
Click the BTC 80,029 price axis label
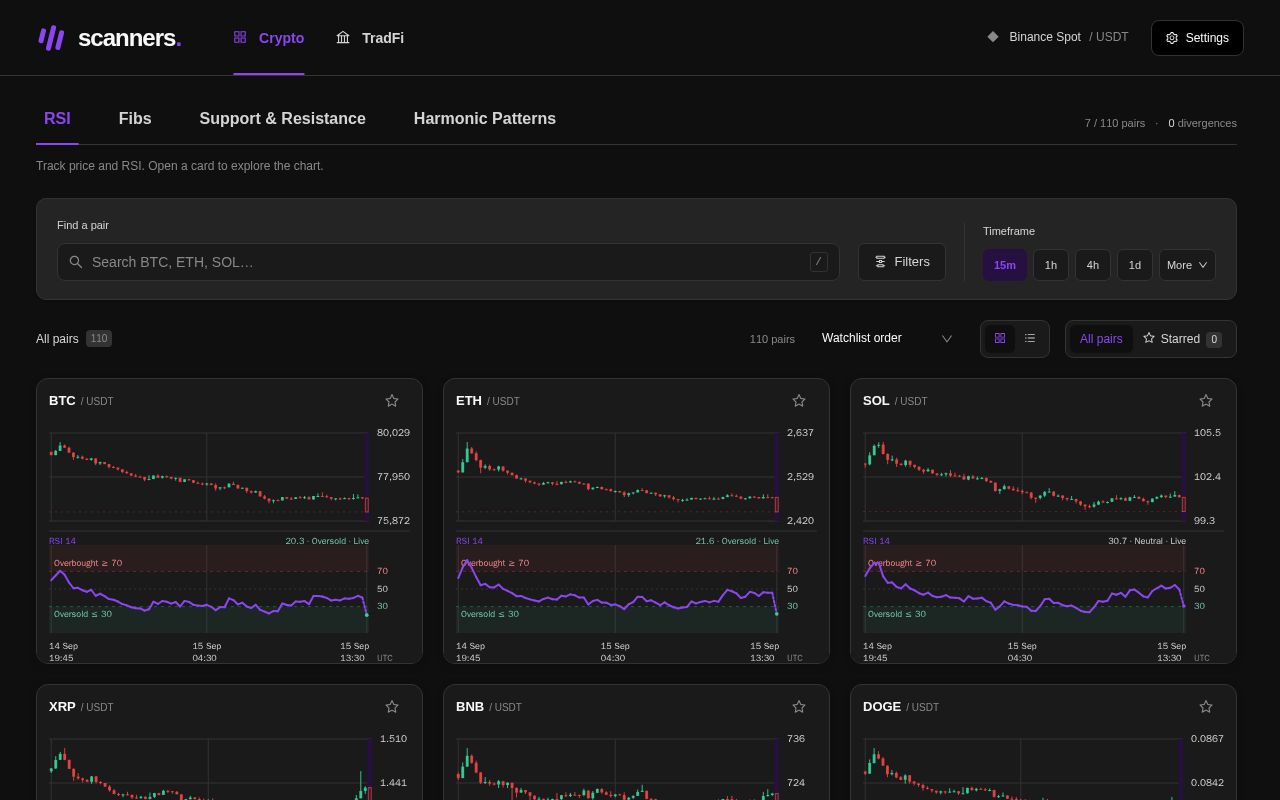[393, 433]
